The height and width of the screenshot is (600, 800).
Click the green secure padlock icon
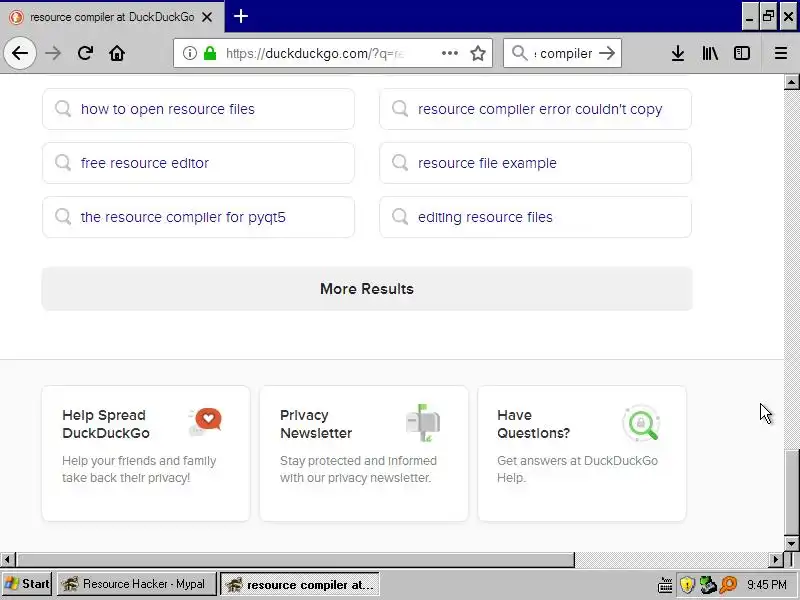tap(210, 53)
